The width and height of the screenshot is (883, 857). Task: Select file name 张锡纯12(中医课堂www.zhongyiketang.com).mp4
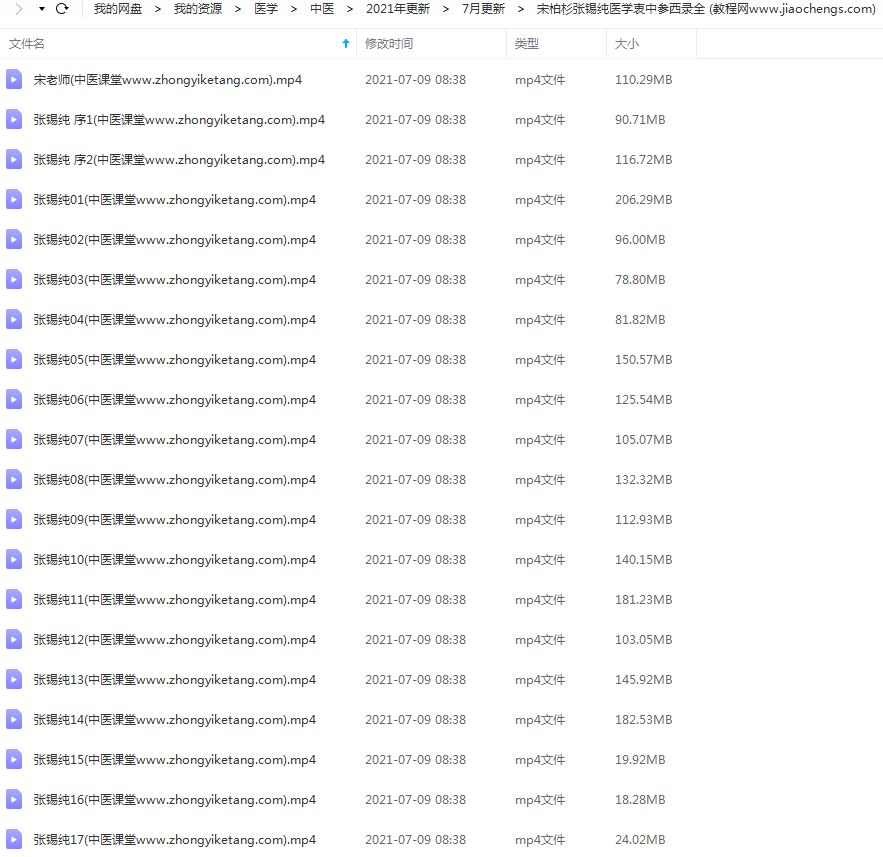175,640
